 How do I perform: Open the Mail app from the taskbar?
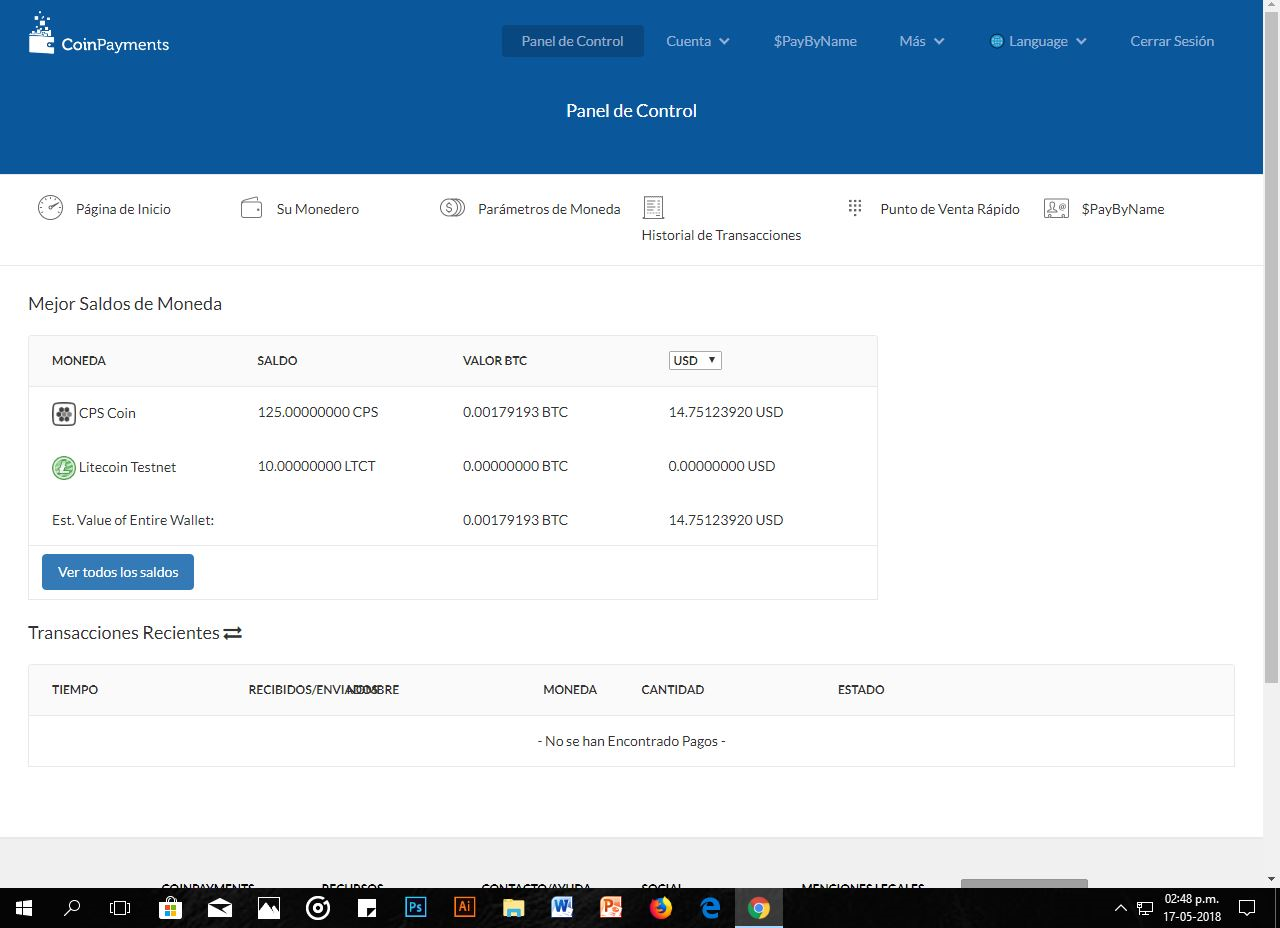219,908
